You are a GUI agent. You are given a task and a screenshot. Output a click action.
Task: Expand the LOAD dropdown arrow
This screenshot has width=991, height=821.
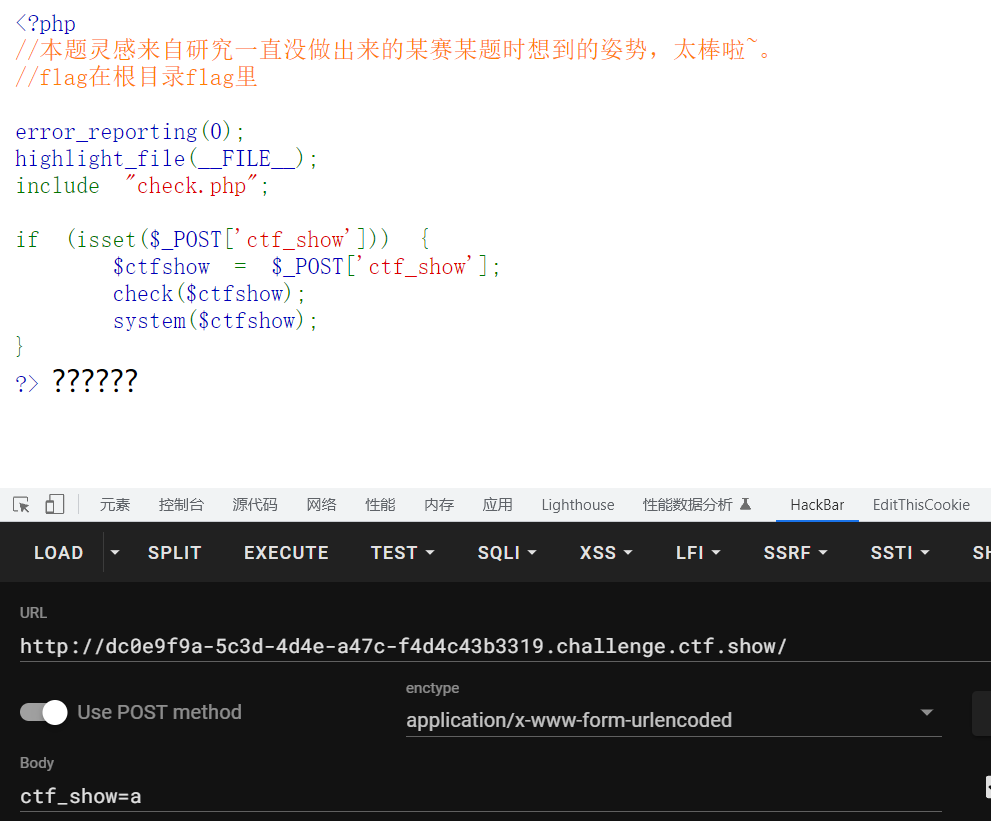(115, 552)
